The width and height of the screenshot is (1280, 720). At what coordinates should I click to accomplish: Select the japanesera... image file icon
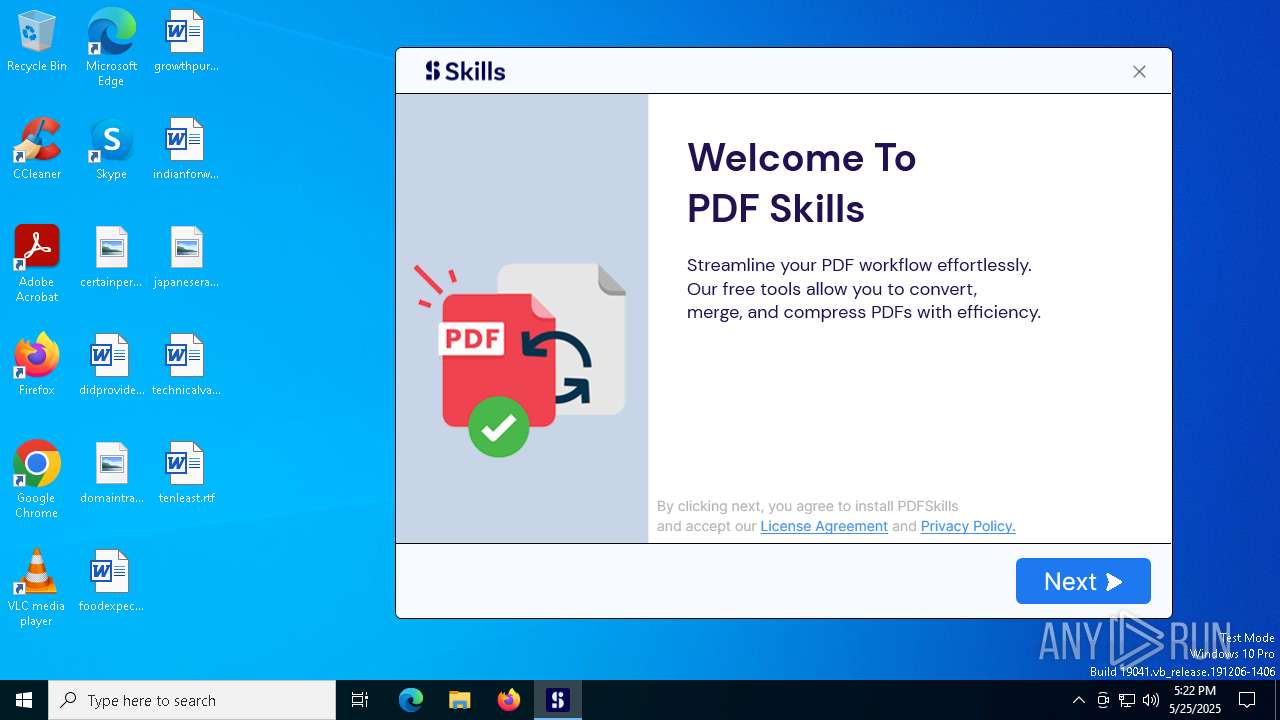pyautogui.click(x=186, y=258)
